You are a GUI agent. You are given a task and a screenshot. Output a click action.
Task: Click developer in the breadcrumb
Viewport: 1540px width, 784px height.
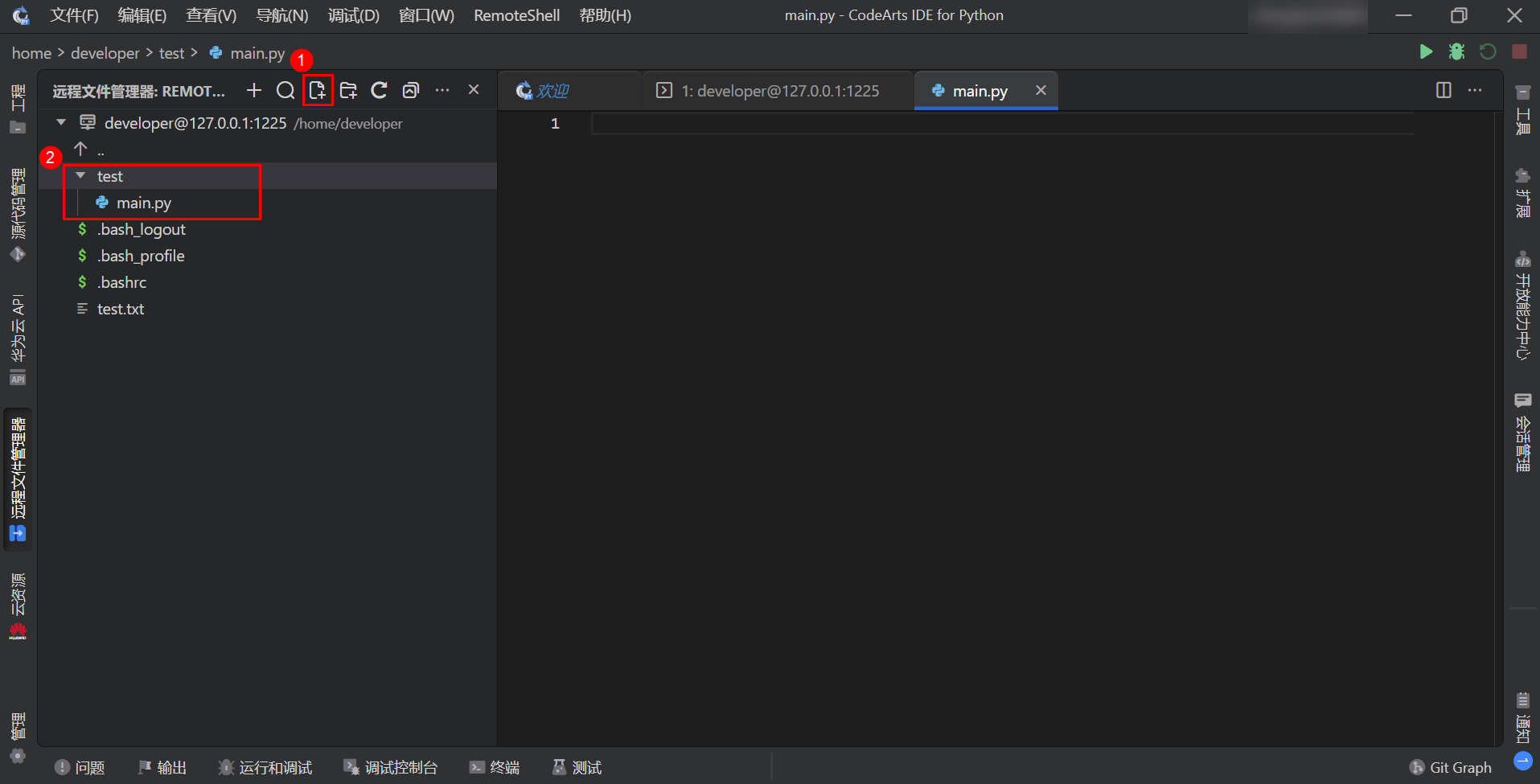105,53
